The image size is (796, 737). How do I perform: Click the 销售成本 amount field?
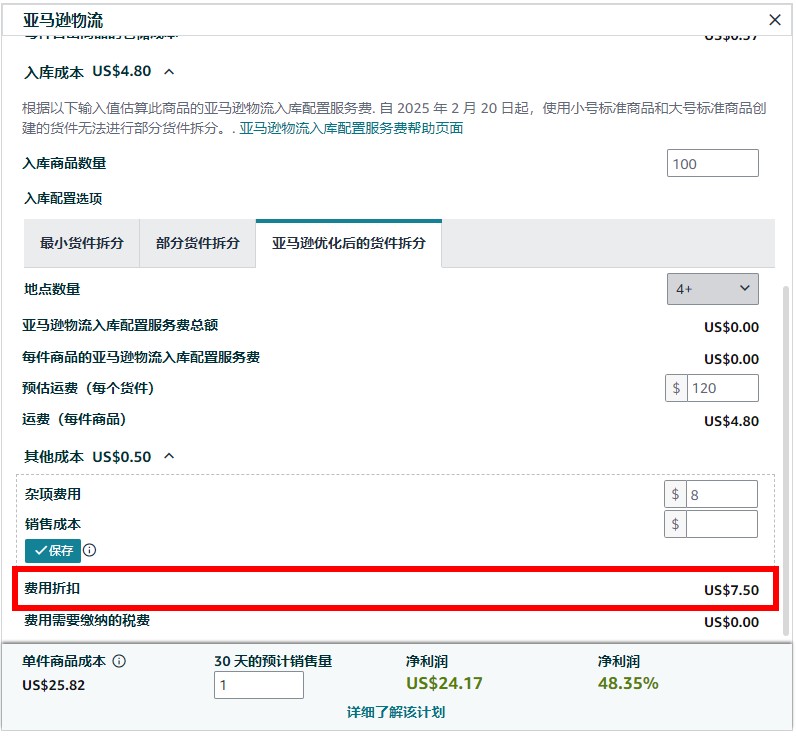721,524
